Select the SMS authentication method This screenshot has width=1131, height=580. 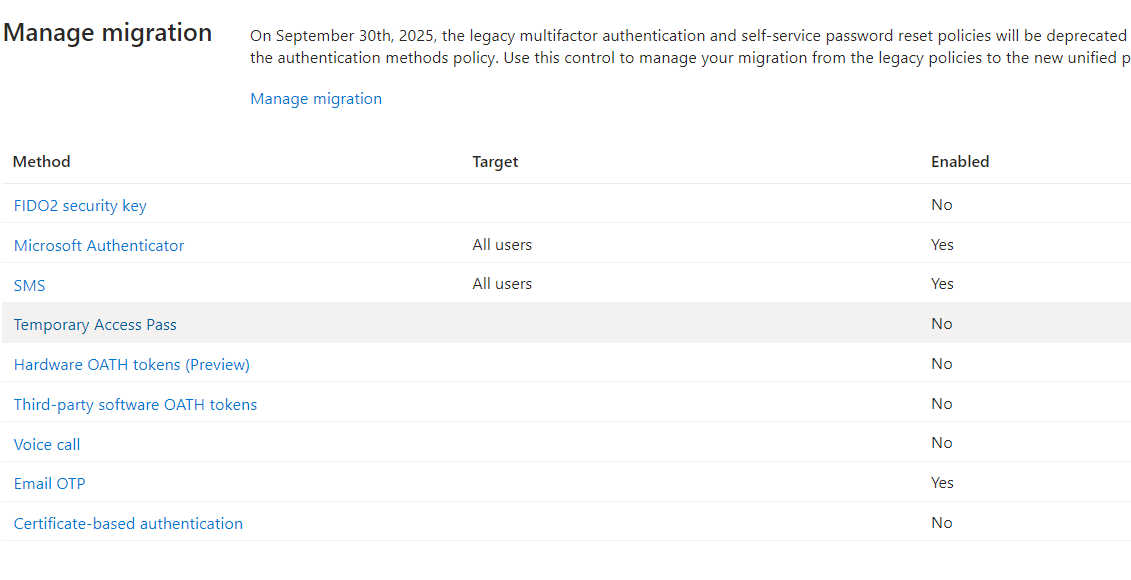click(x=30, y=286)
